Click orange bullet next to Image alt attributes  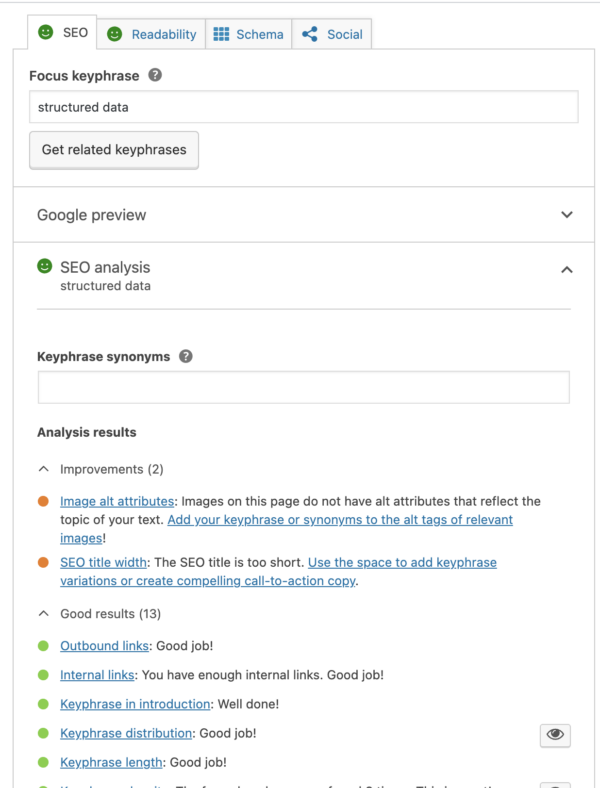tap(43, 502)
